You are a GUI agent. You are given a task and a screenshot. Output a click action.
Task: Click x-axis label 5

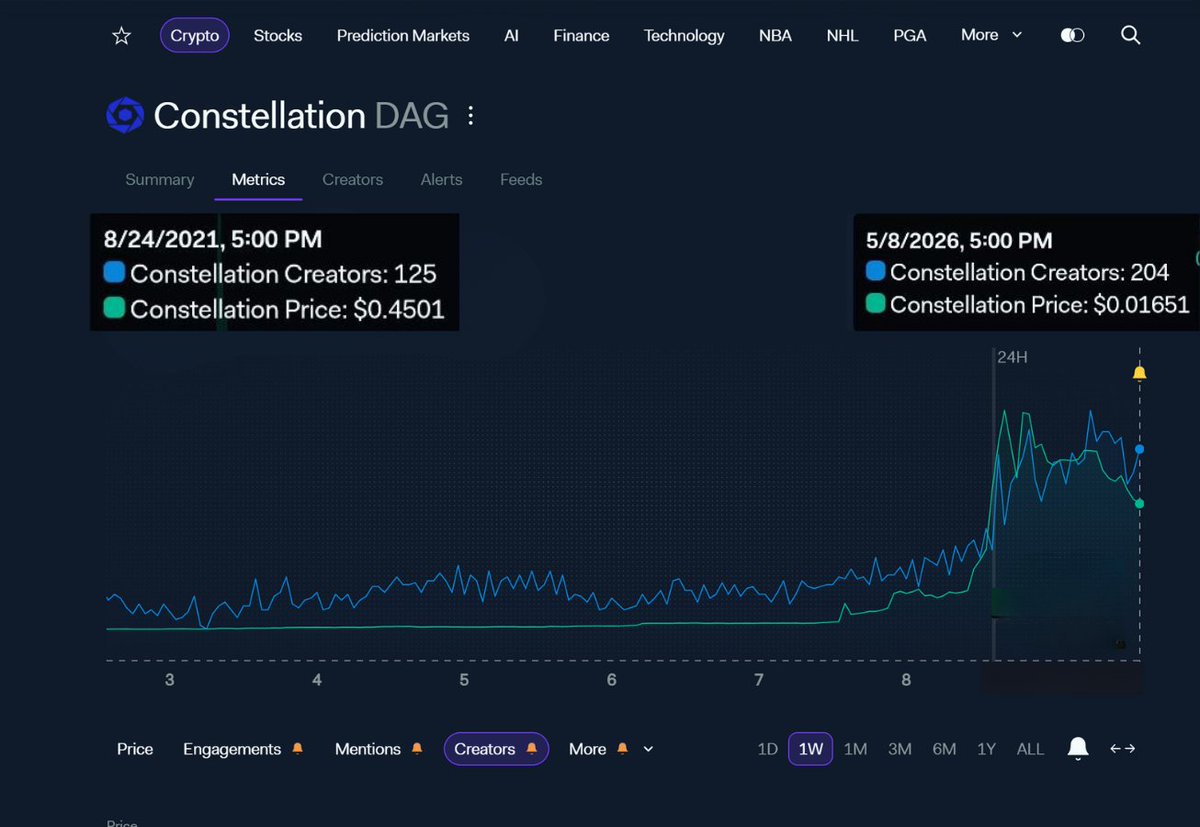pyautogui.click(x=464, y=680)
